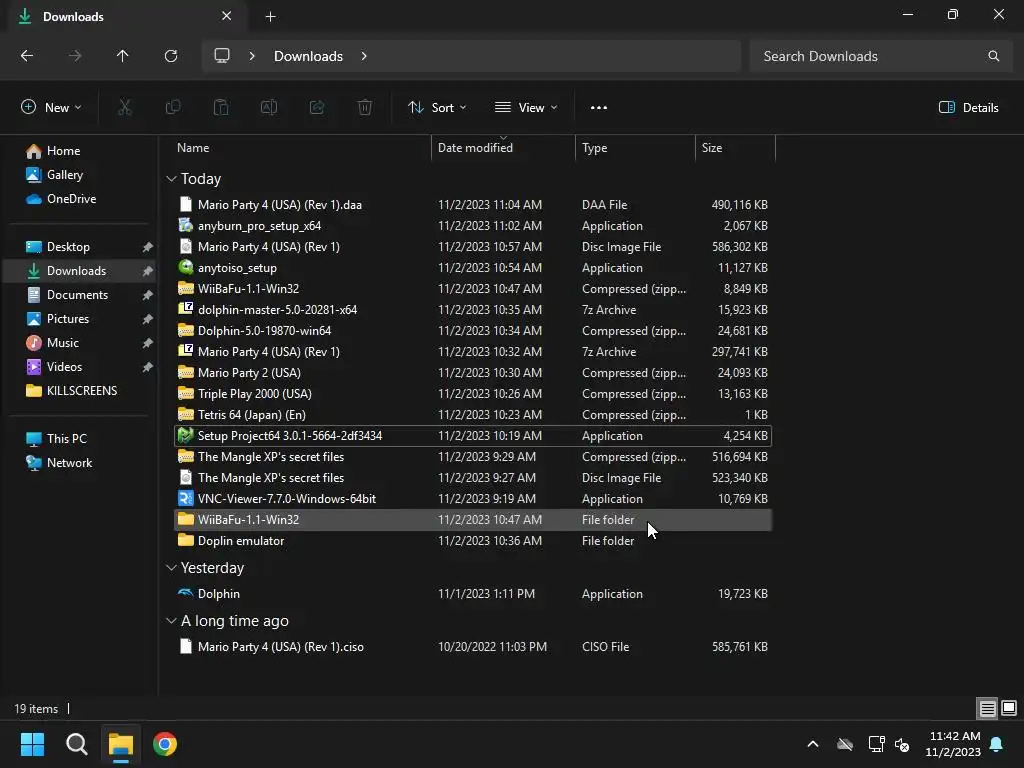Open the Windows Start menu
The height and width of the screenshot is (768, 1024).
[32, 744]
